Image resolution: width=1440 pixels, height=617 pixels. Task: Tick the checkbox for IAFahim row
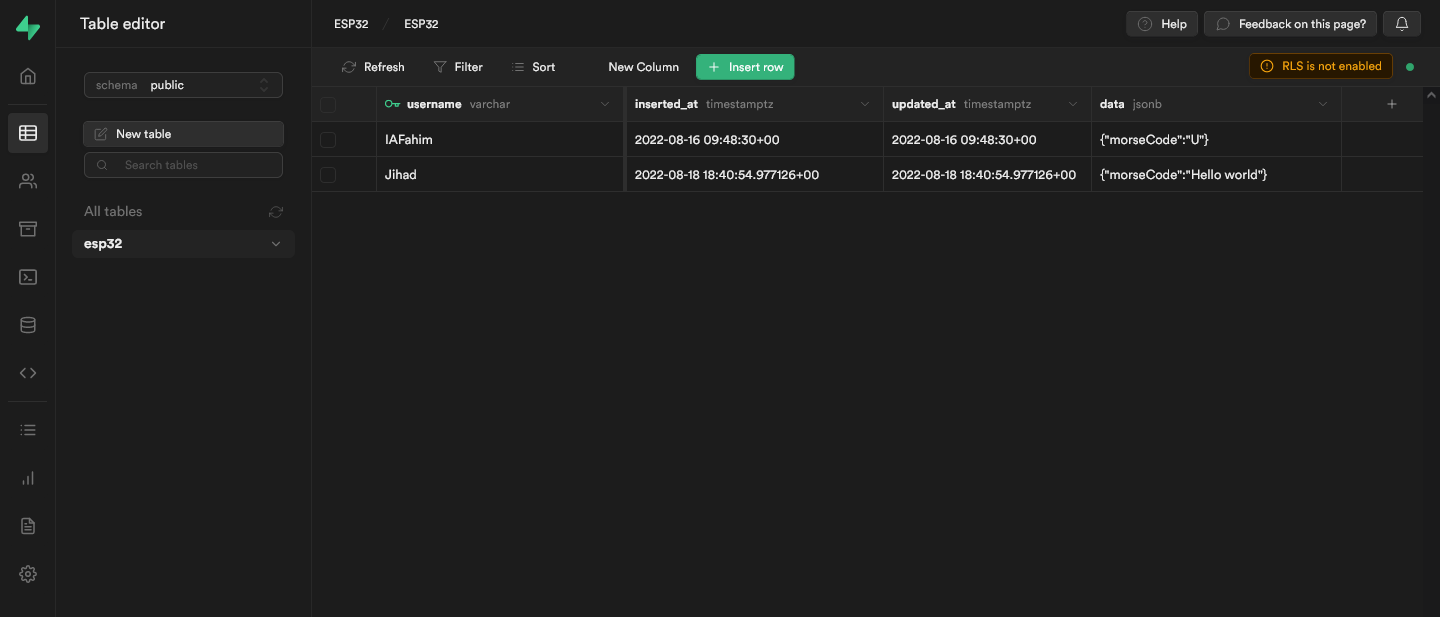pos(328,140)
